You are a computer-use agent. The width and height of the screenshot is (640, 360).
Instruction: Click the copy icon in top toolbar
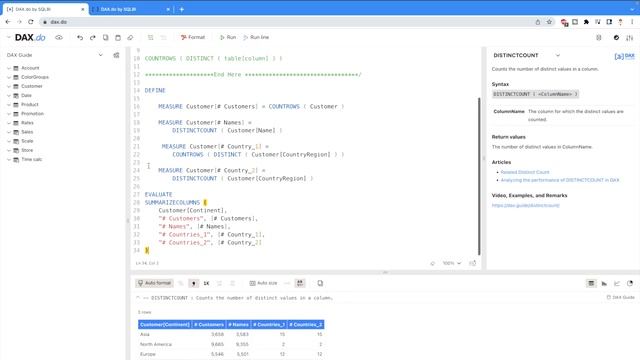105,38
